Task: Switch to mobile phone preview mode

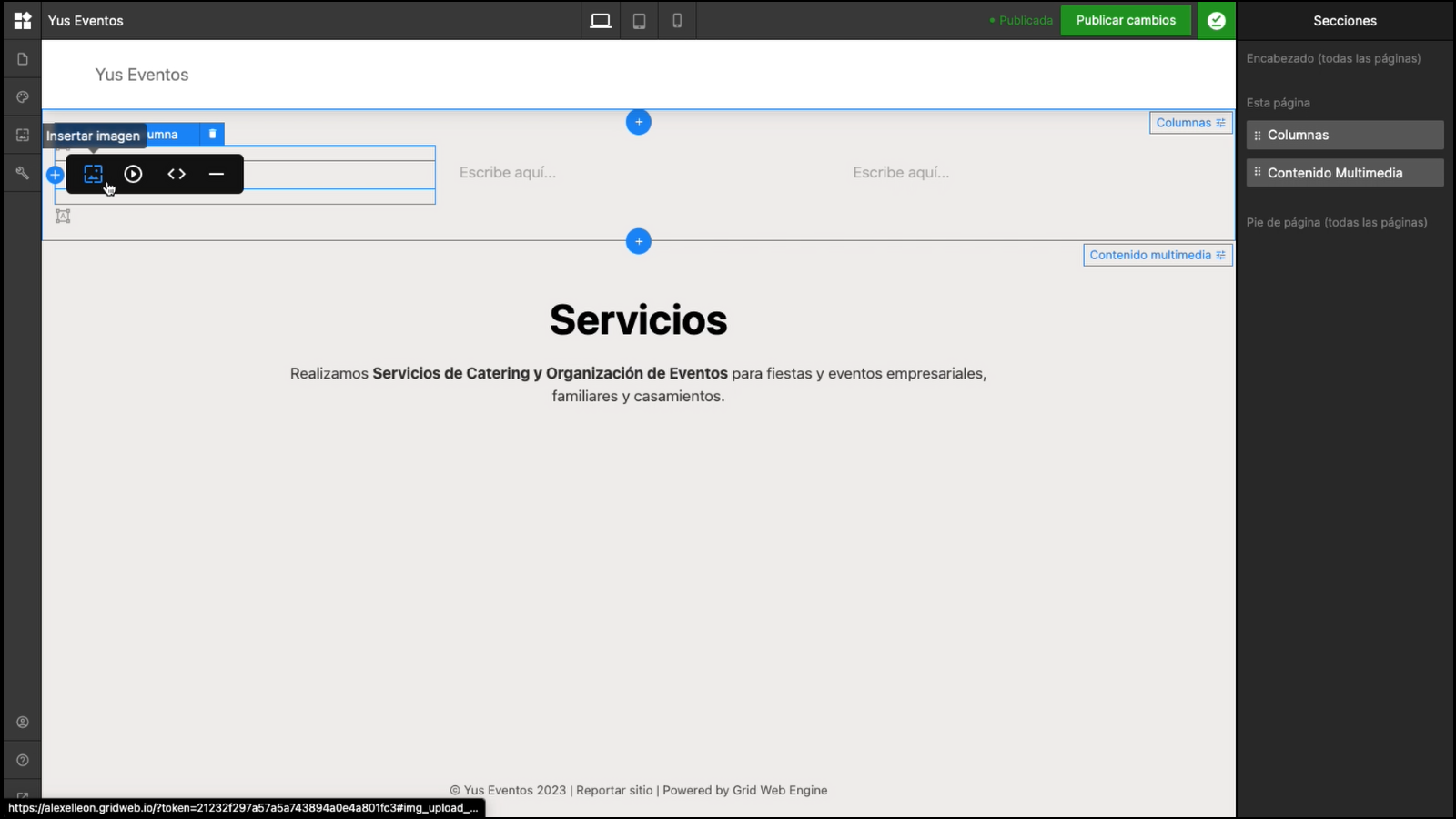Action: [677, 21]
